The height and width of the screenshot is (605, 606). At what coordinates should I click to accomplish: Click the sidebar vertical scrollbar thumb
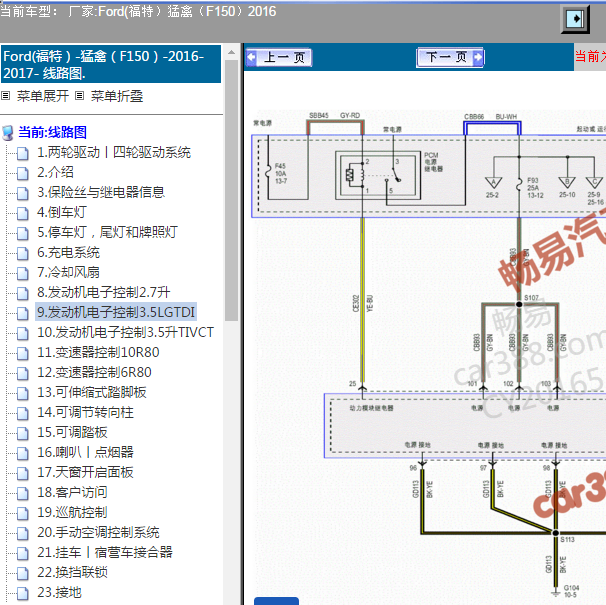tap(232, 190)
